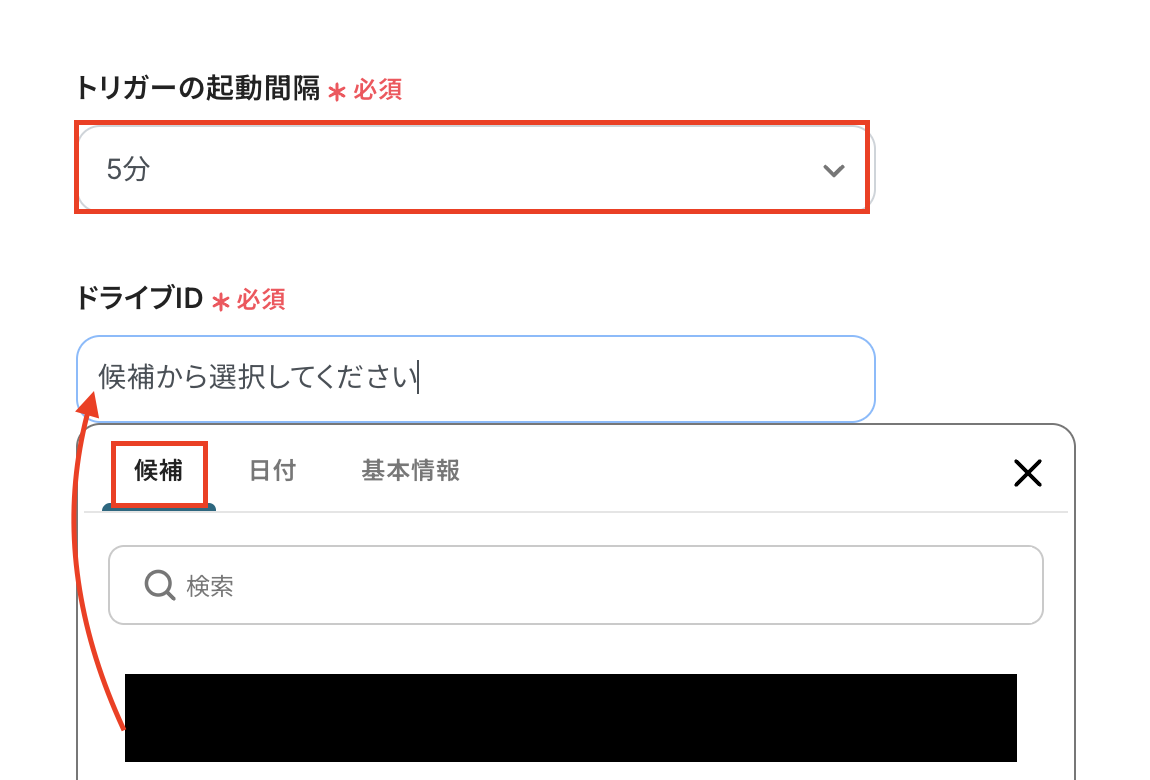Open the トリガーの起動間隔 dropdown
This screenshot has height=780, width=1150.
(x=475, y=169)
